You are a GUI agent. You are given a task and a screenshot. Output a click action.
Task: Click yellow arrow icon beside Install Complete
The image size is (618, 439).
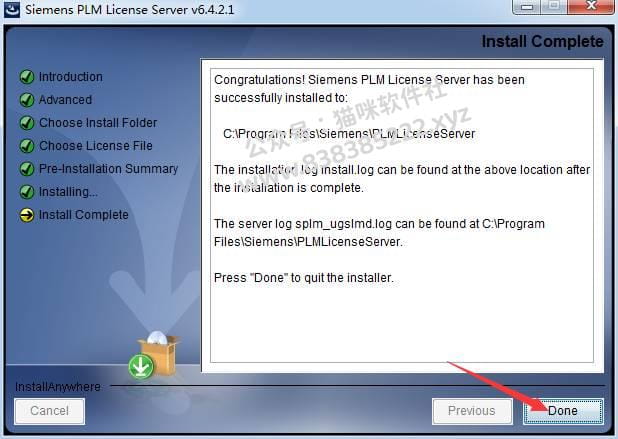point(27,215)
